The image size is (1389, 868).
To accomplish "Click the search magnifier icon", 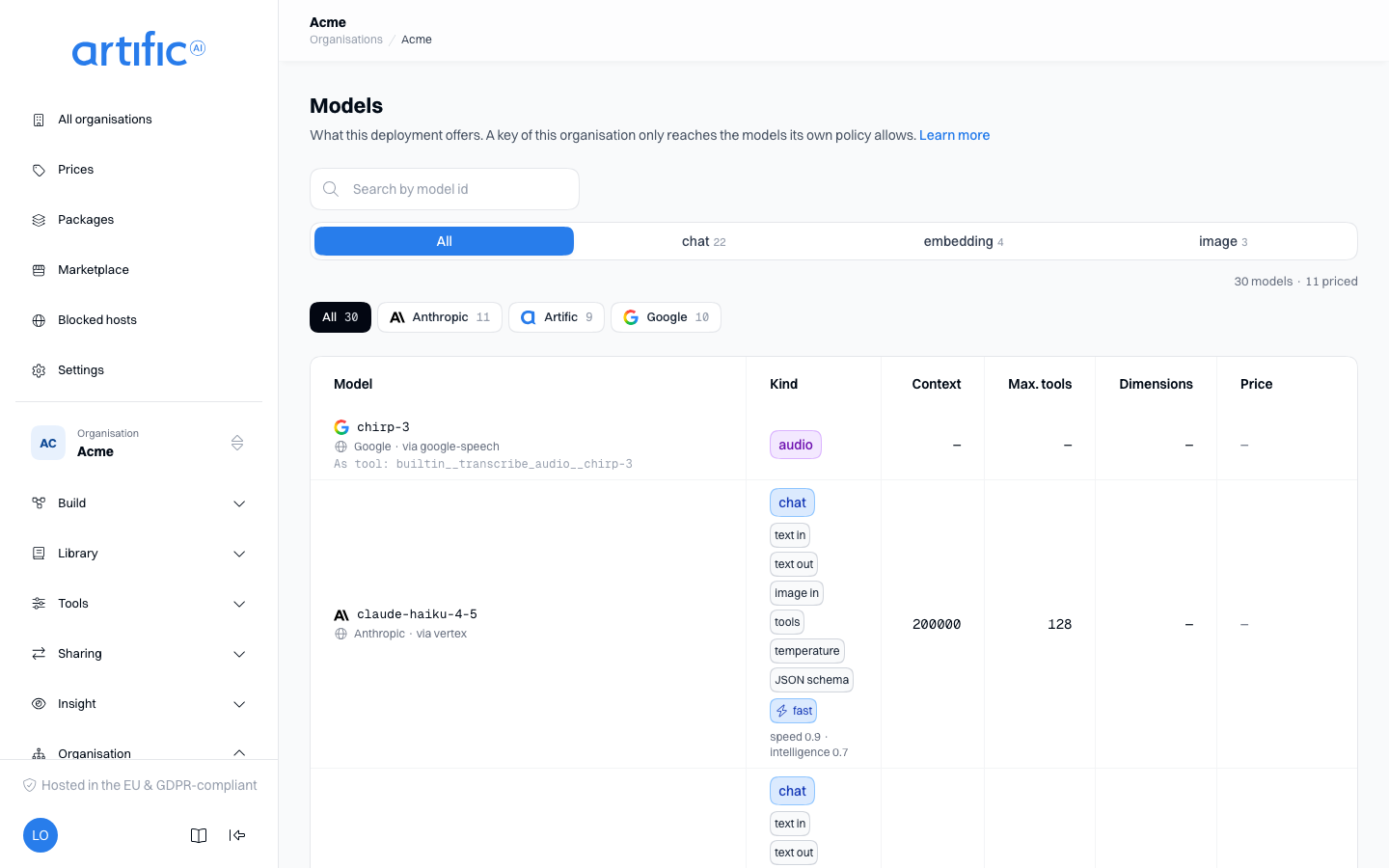I will (331, 189).
